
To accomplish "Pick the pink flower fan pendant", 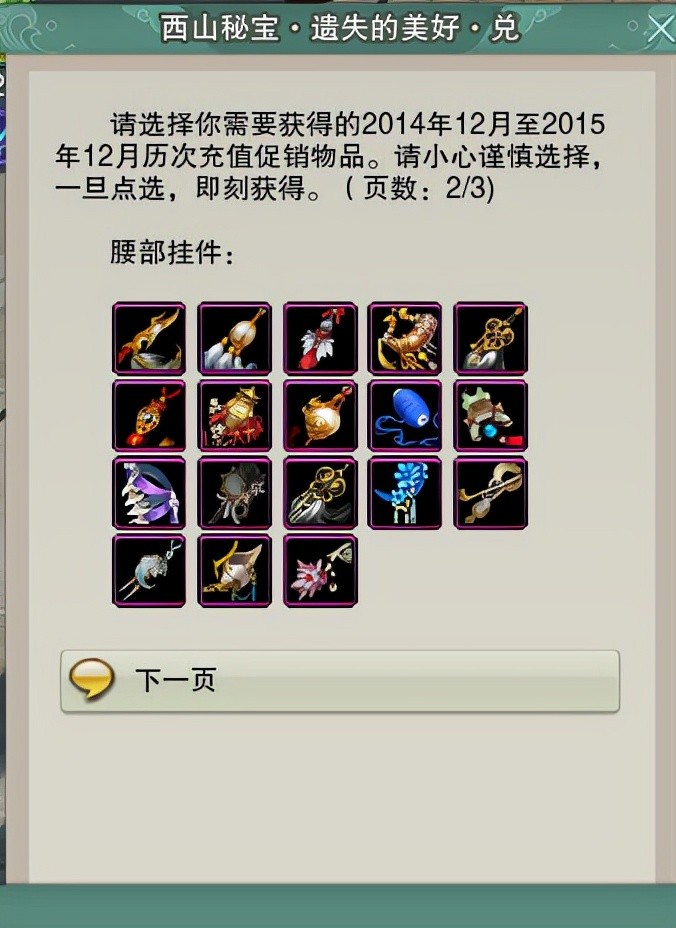I will tap(320, 571).
